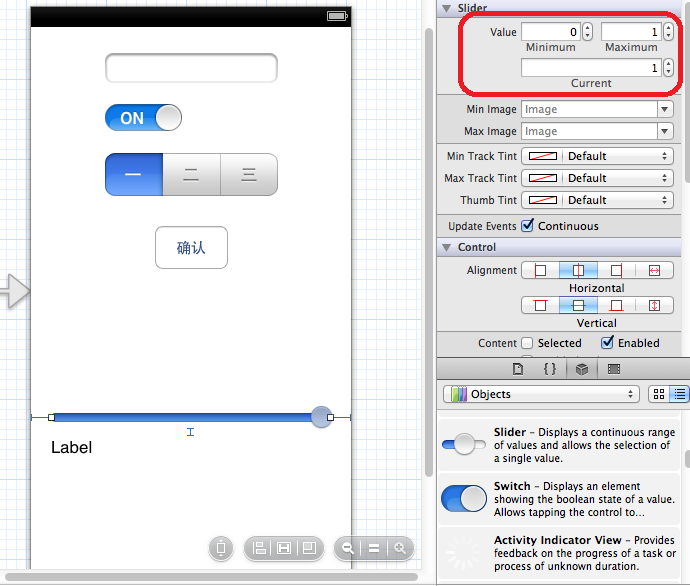Click the Minimum value stepper
The image size is (690, 586).
[x=587, y=32]
